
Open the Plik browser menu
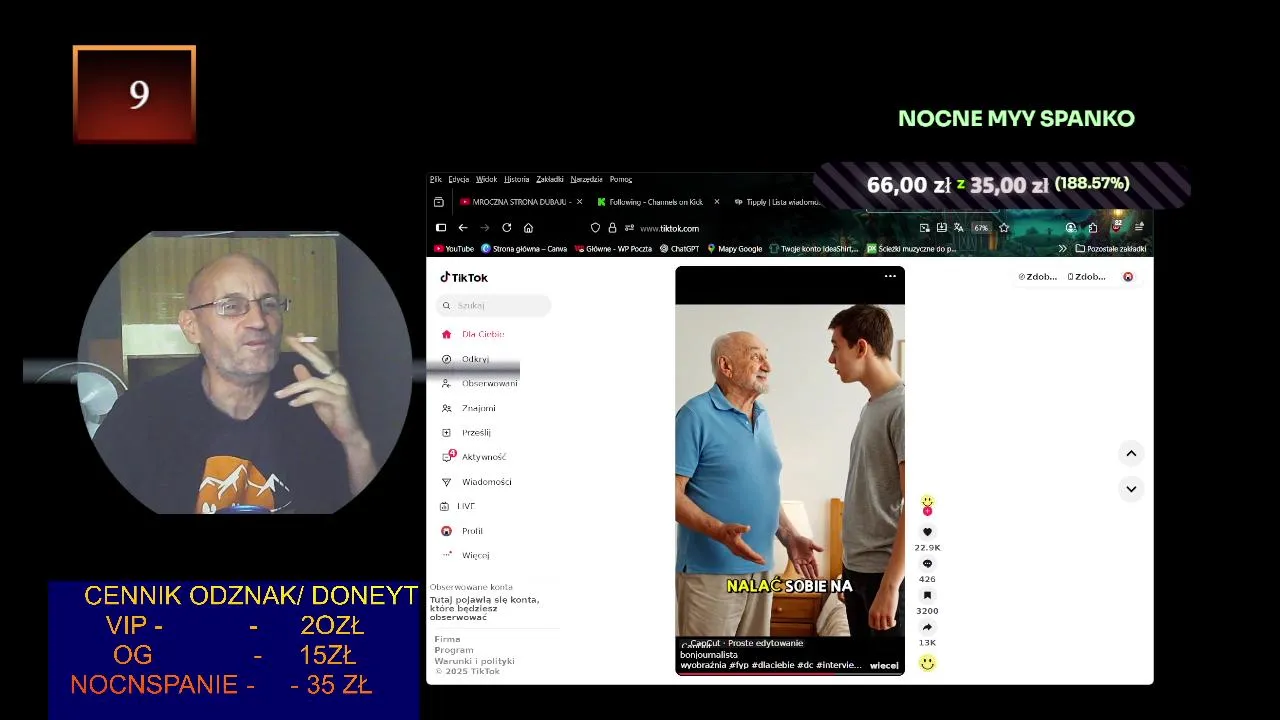click(x=436, y=179)
